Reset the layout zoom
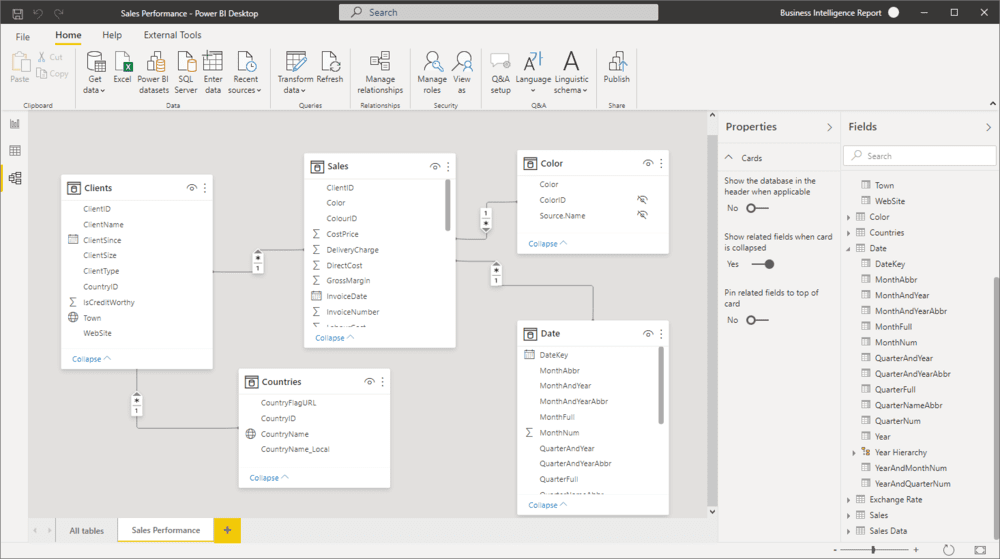Screen dimensions: 1000x559 coord(948,549)
